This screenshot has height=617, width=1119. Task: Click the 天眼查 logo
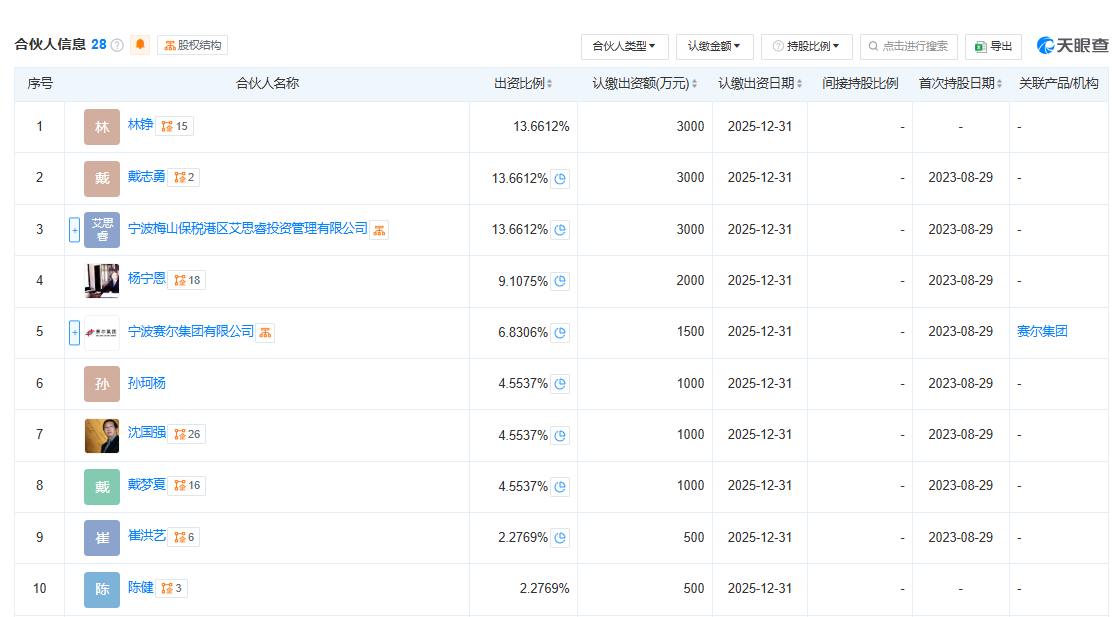pos(1073,46)
